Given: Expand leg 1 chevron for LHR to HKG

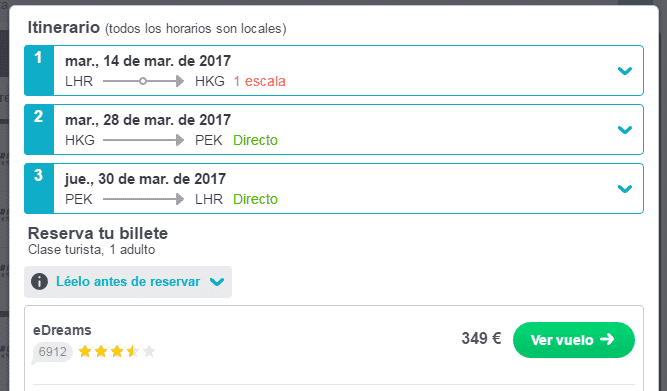Looking at the screenshot, I should click(x=624, y=71).
